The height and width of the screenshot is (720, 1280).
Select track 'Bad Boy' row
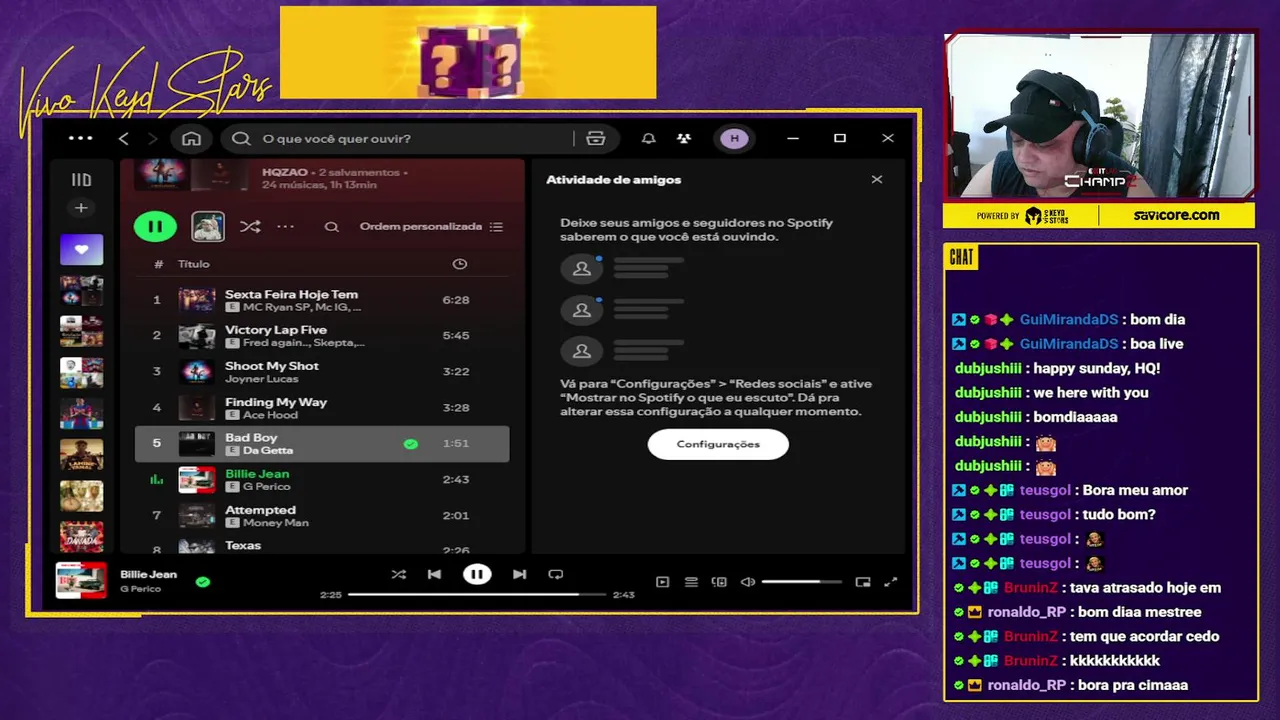coord(322,444)
